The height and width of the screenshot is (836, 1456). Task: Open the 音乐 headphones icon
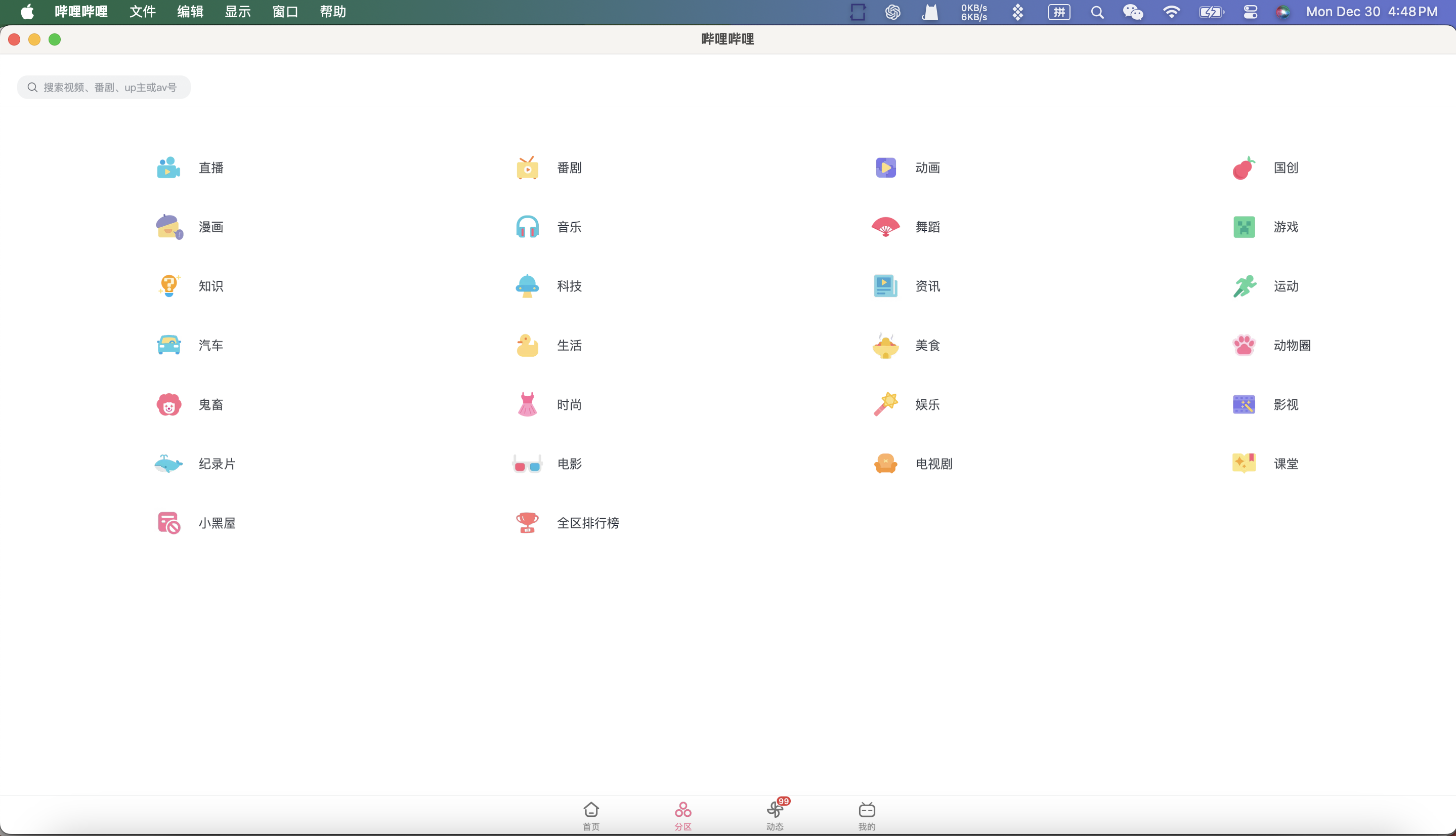point(527,227)
